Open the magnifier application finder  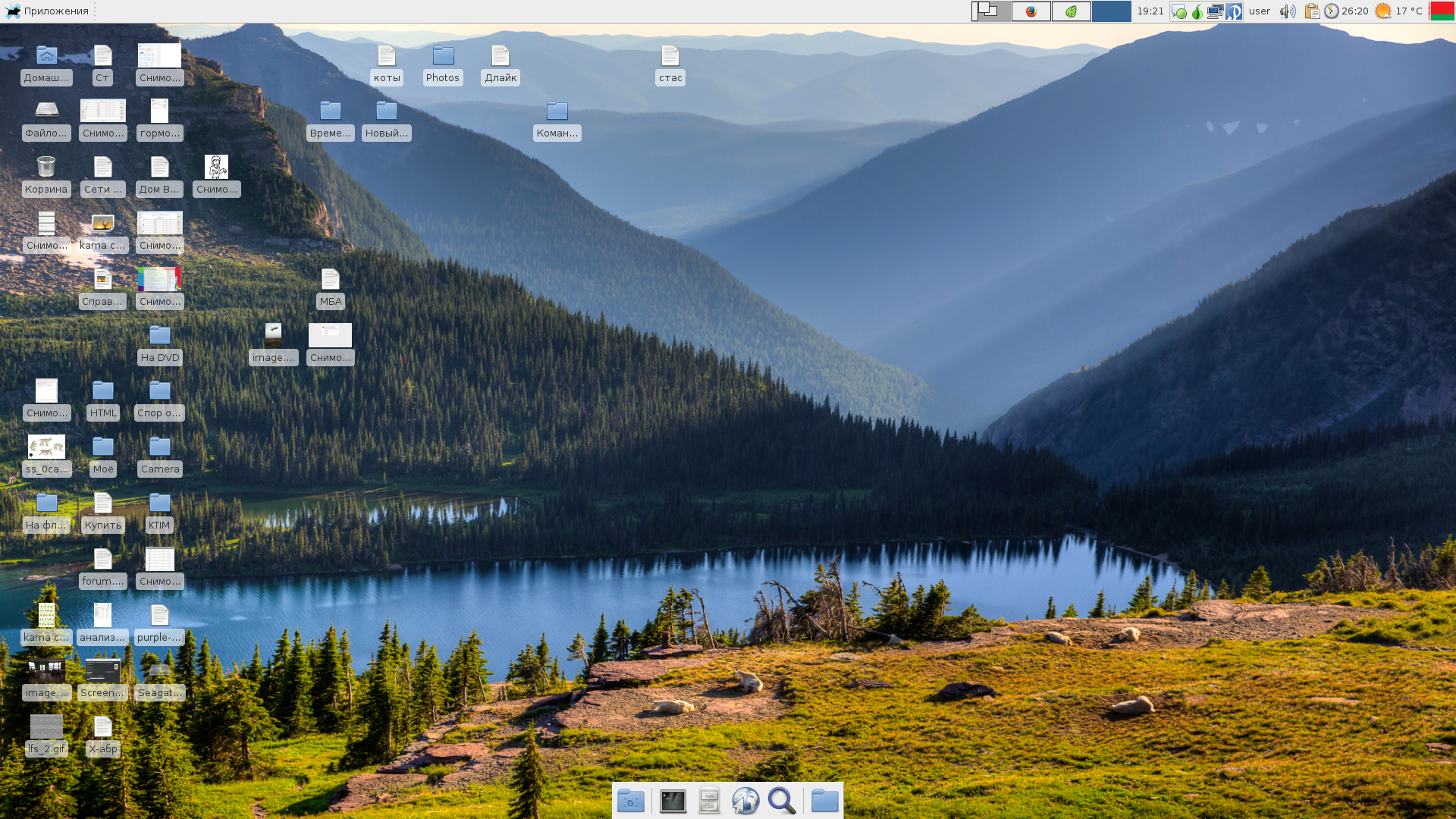pos(782,801)
